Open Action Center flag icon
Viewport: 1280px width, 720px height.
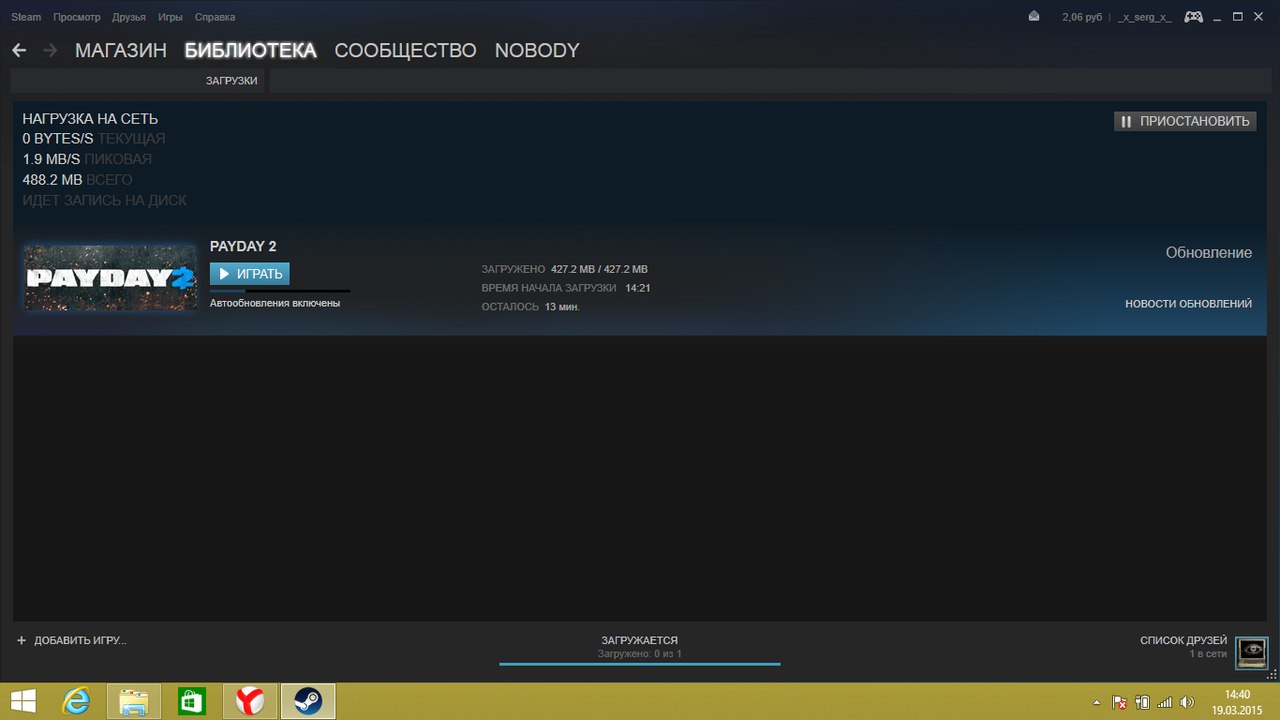[x=1120, y=702]
